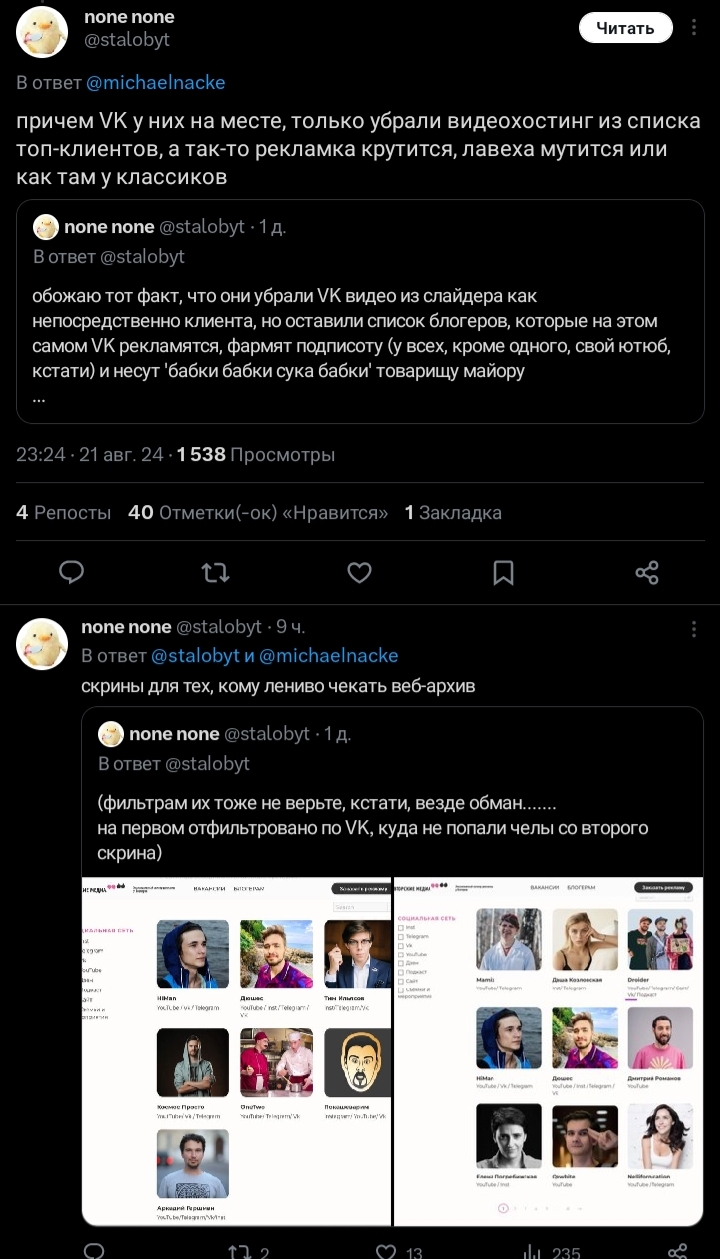
Task: Open the profile avatar at top of the tweet
Action: tap(42, 32)
